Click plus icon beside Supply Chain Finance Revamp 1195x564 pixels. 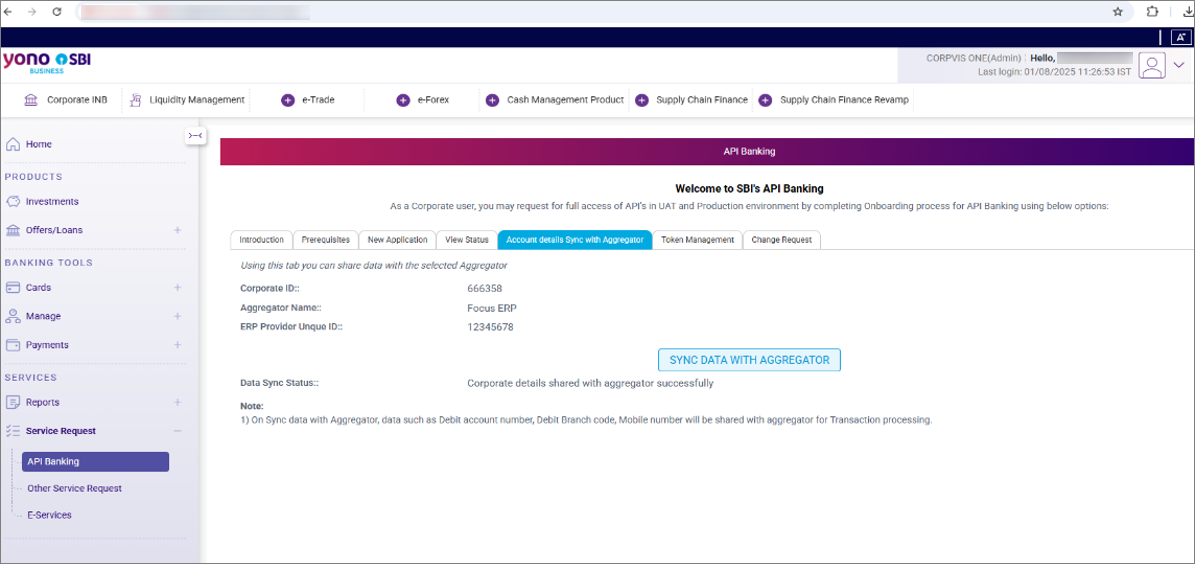point(765,100)
